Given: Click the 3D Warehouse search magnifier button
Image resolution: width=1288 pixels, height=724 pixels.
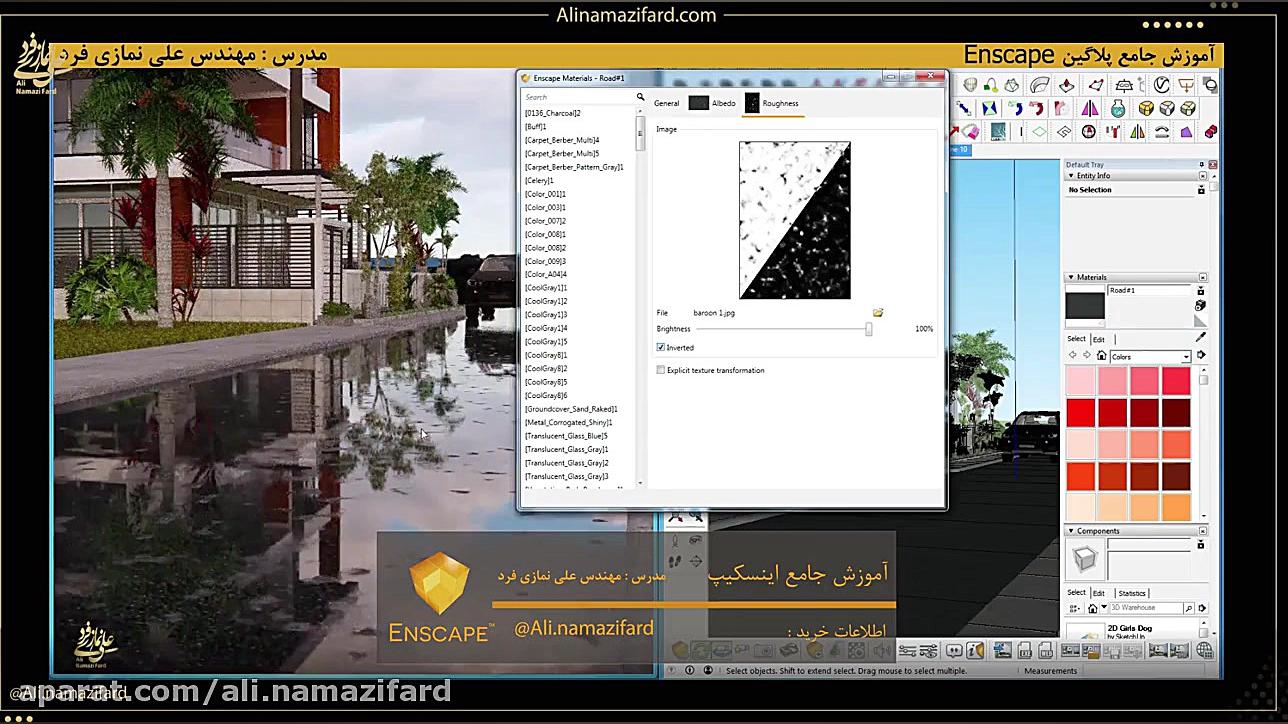Looking at the screenshot, I should point(1189,607).
